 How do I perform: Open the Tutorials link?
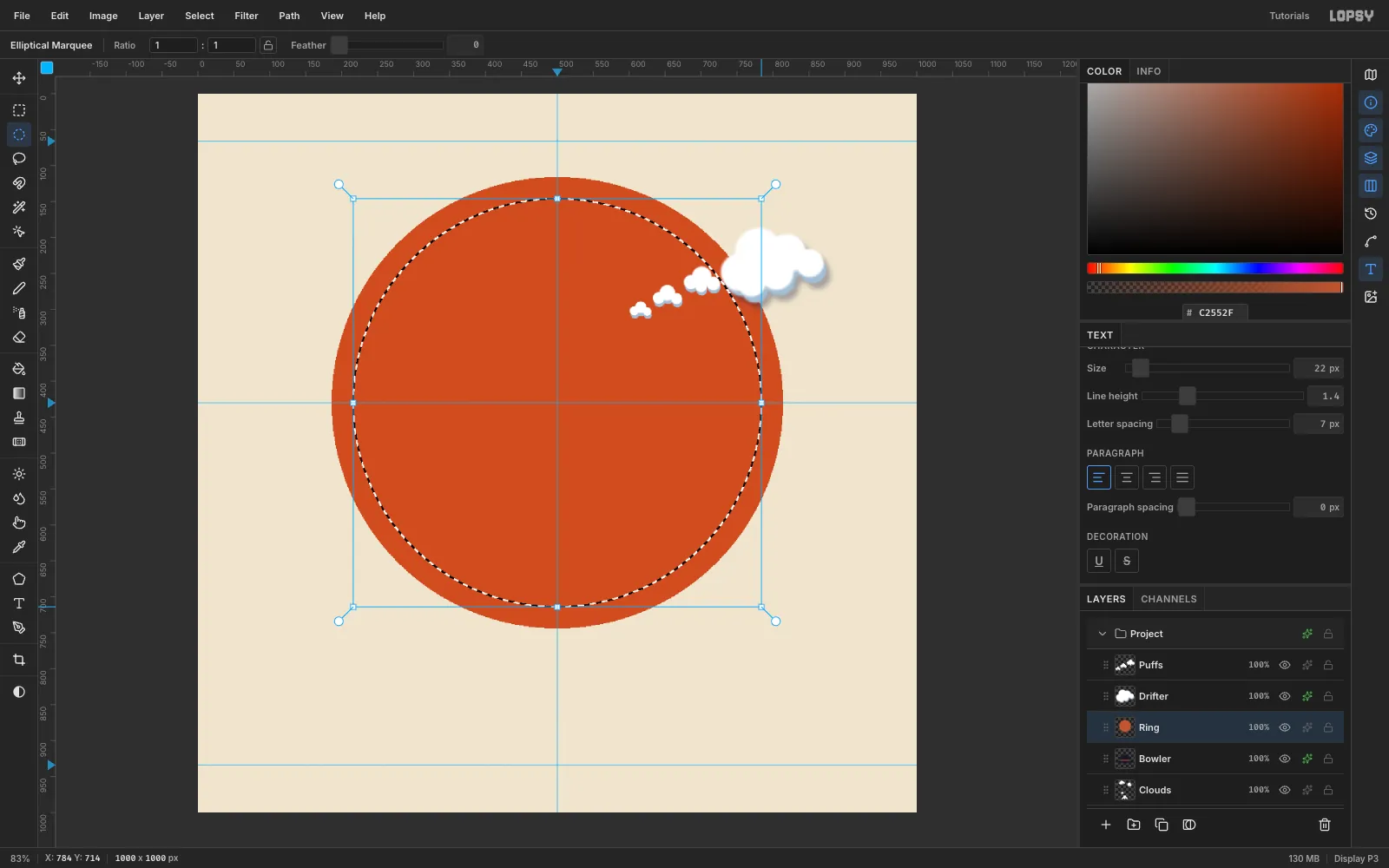(1289, 16)
